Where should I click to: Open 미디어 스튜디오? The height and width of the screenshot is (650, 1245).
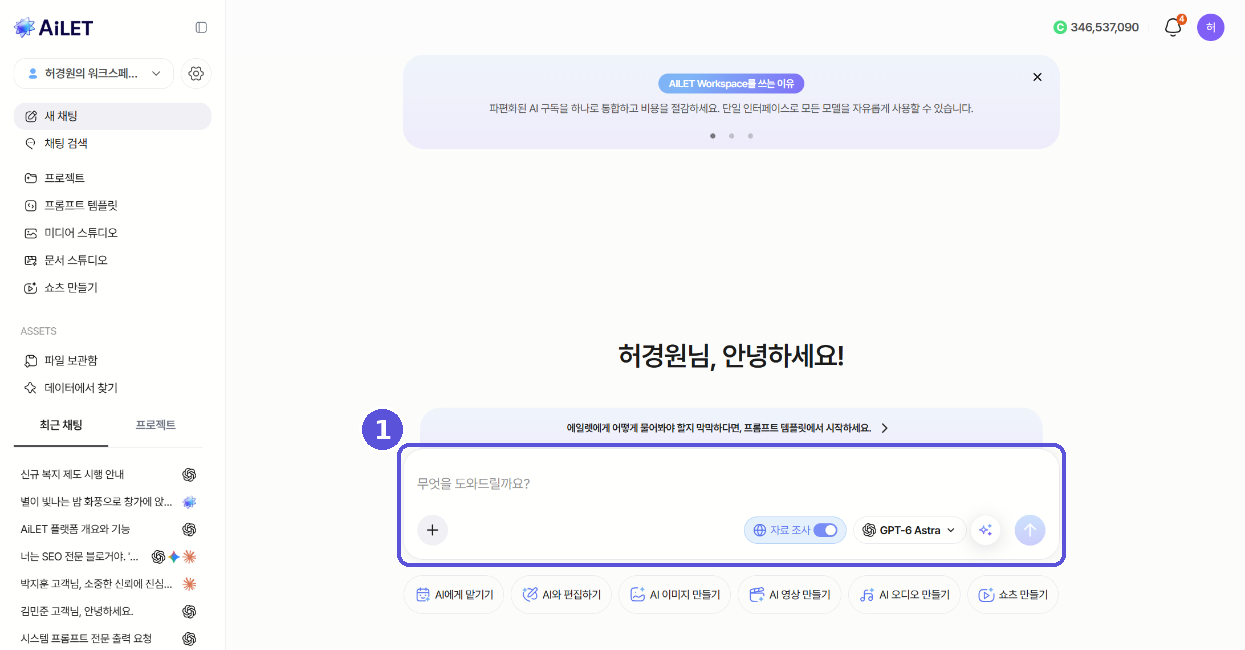tap(112, 232)
